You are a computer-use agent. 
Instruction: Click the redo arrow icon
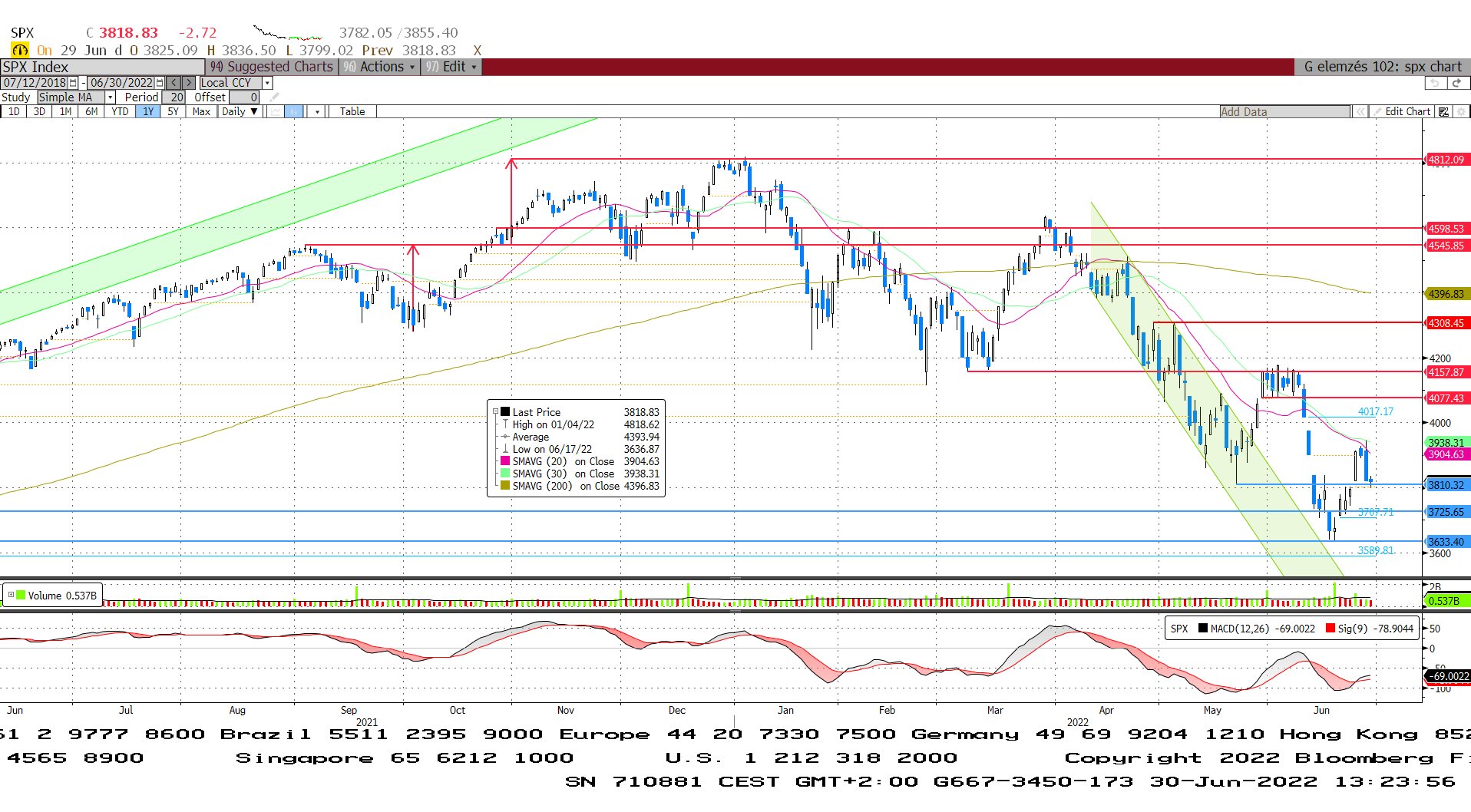[x=1457, y=83]
